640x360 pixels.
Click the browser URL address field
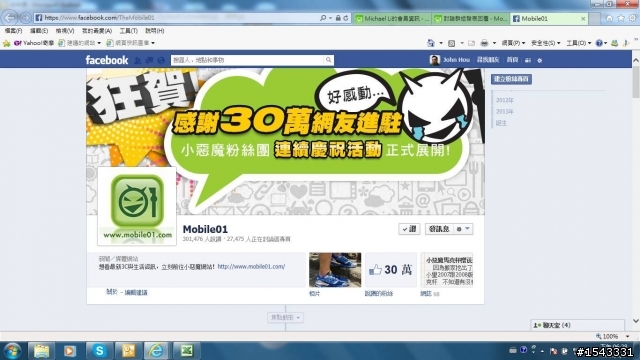176,18
